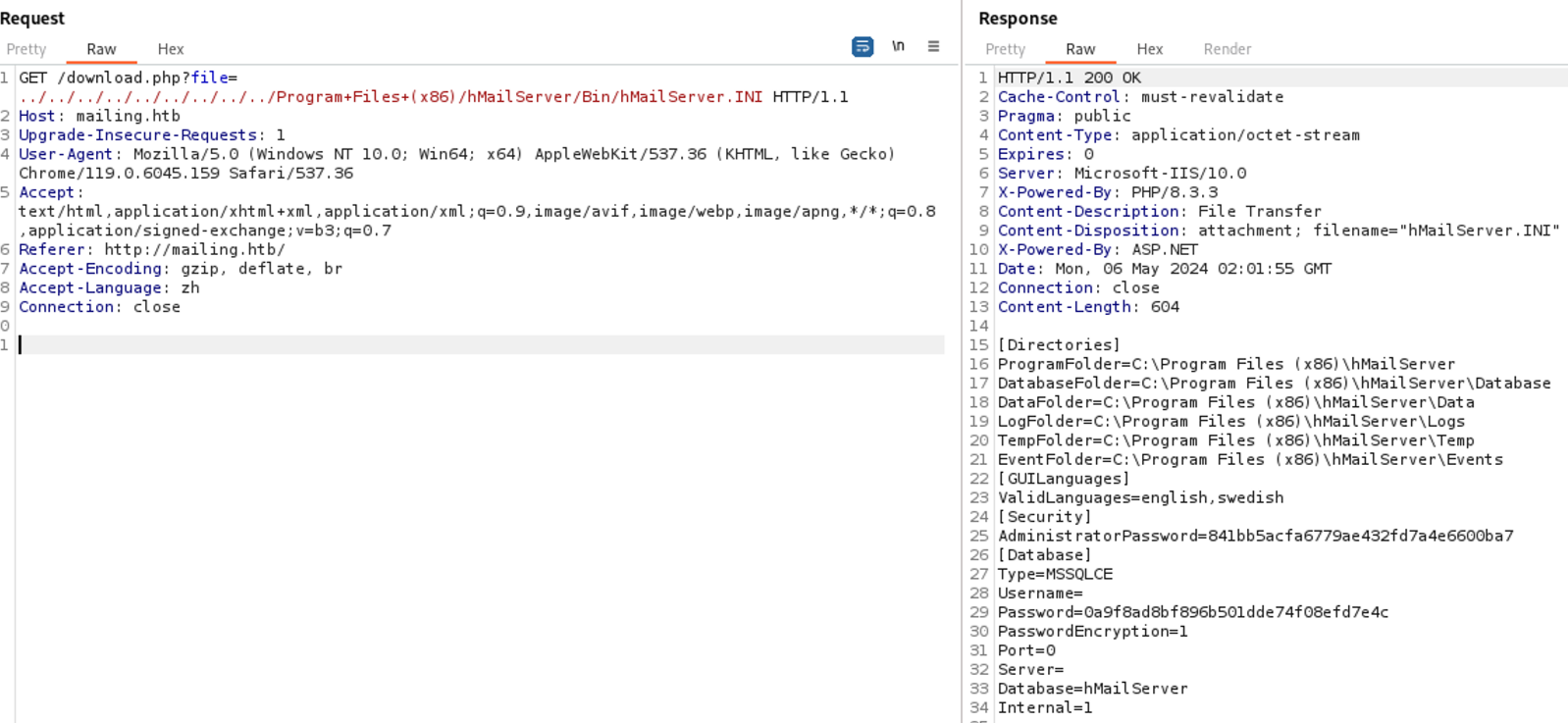Click the ProgramFolder path line
This screenshot has height=723, width=1568.
pyautogui.click(x=1227, y=364)
